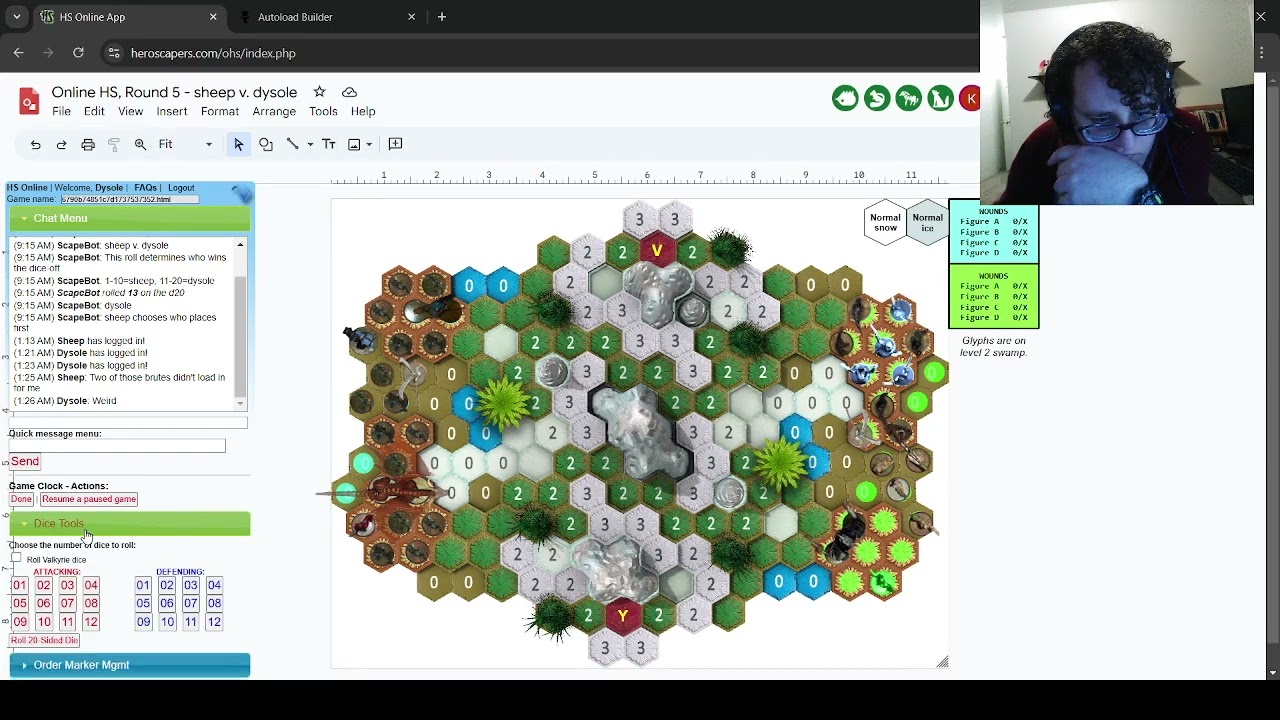Select the Text box tool
This screenshot has height=720, width=1280.
click(328, 144)
